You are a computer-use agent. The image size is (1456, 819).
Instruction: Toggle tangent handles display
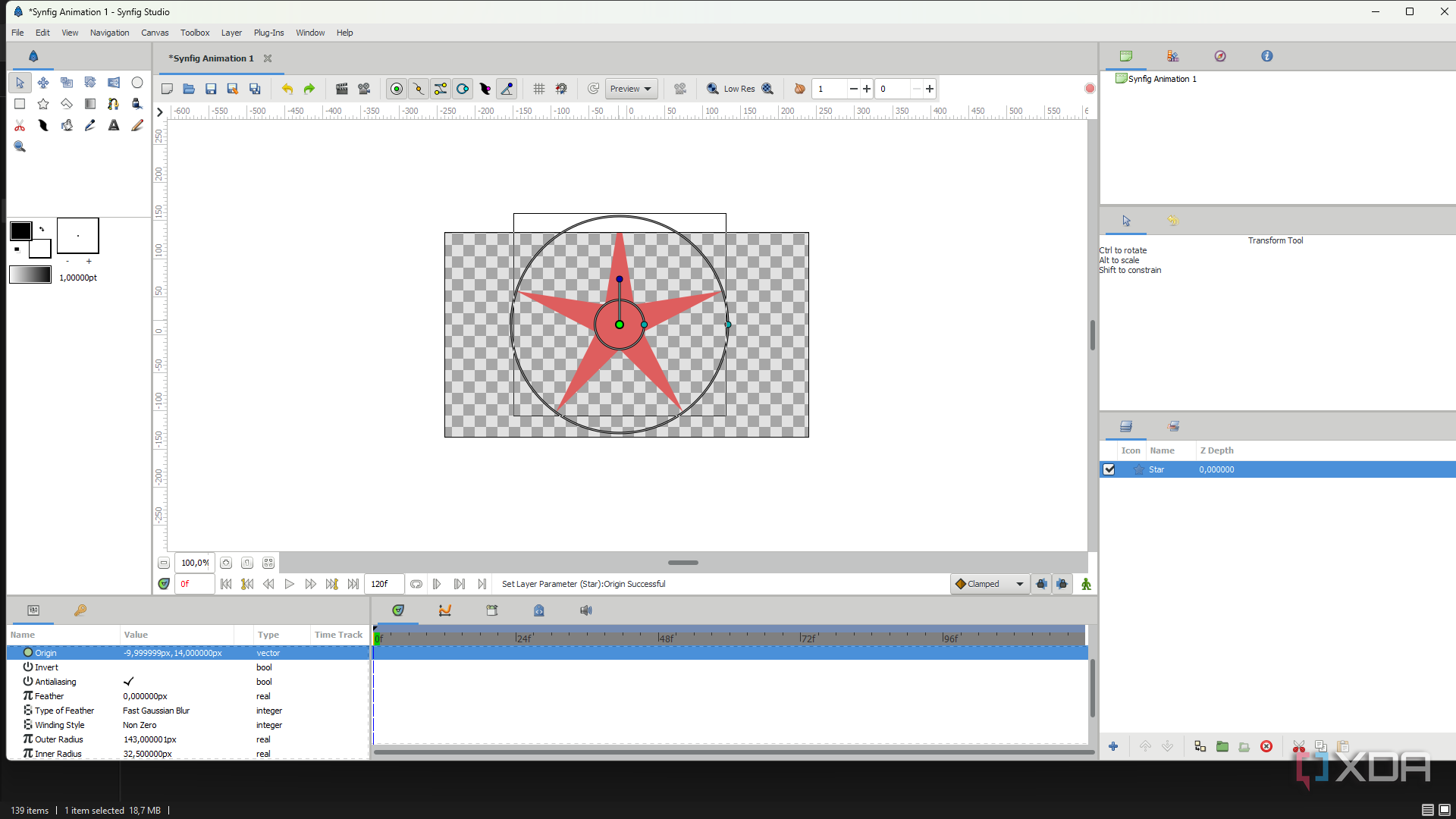click(x=441, y=89)
